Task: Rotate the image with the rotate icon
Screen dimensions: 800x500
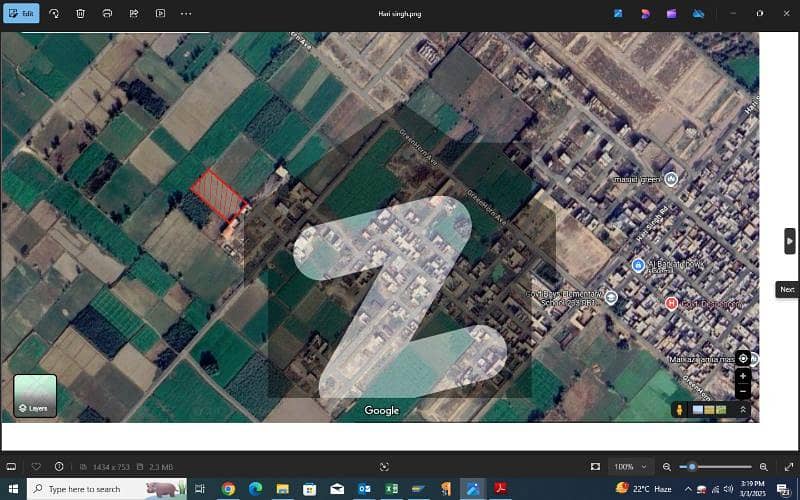Action: pyautogui.click(x=54, y=14)
